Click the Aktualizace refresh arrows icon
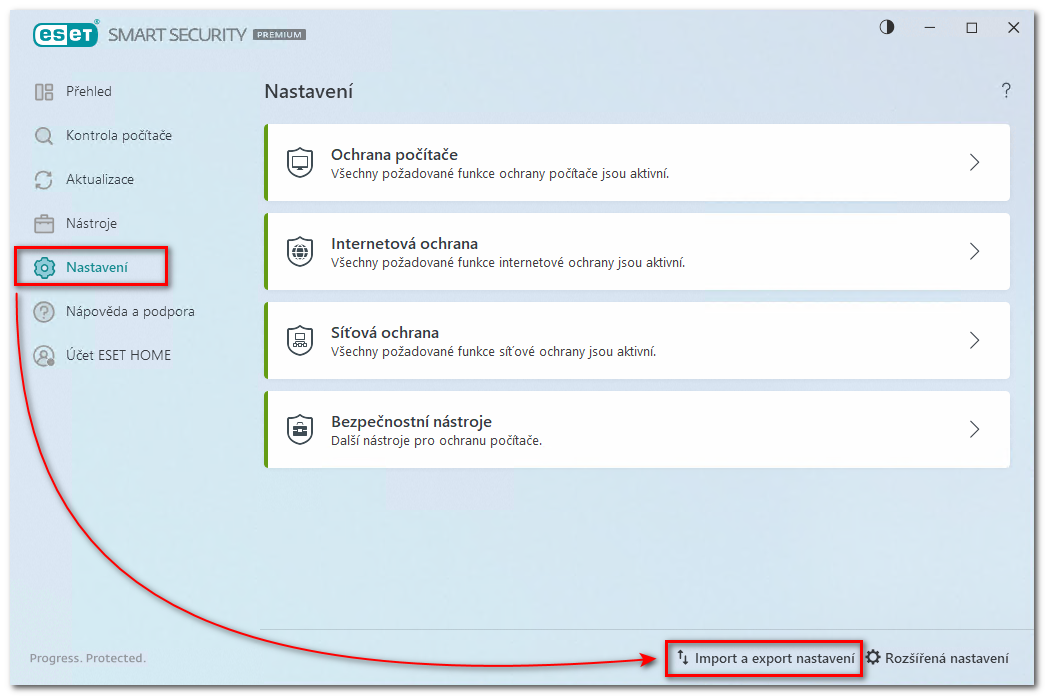The width and height of the screenshot is (1045, 696). [x=44, y=180]
